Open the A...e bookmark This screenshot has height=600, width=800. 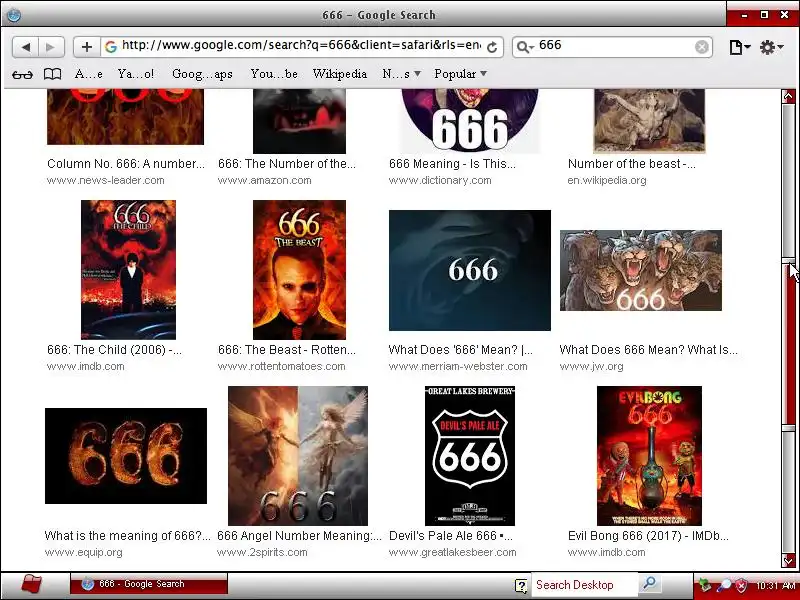pyautogui.click(x=88, y=74)
